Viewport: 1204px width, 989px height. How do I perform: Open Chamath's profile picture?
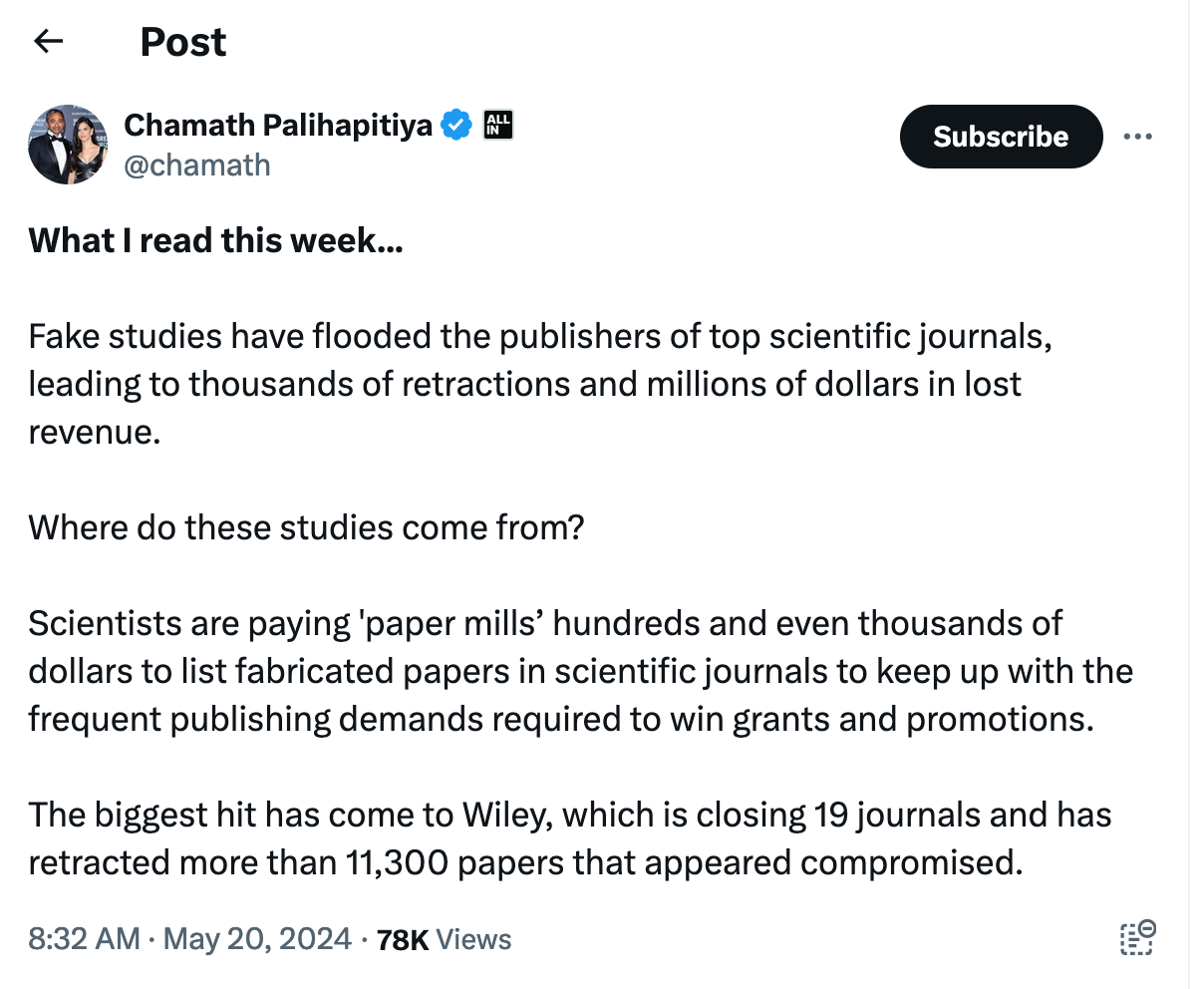68,145
